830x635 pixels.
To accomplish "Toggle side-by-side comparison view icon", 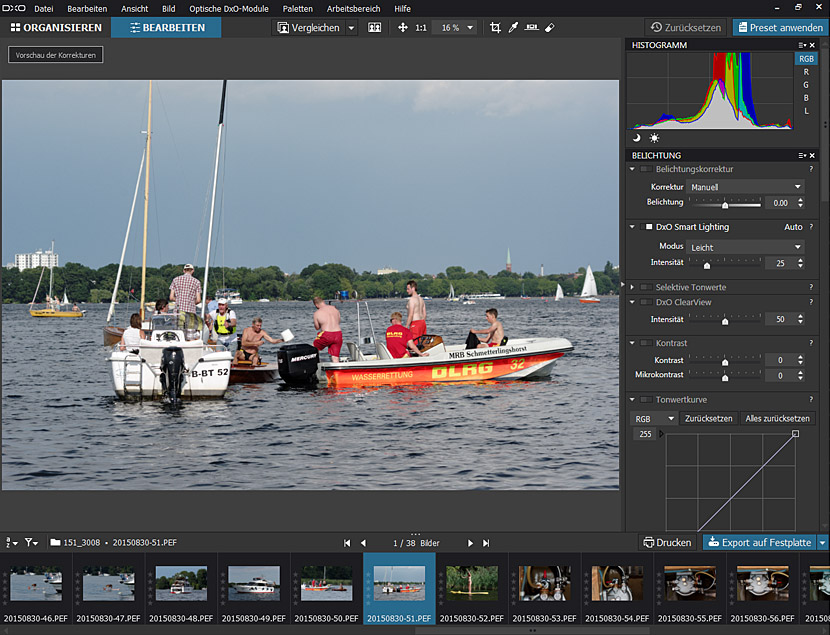I will pos(374,28).
